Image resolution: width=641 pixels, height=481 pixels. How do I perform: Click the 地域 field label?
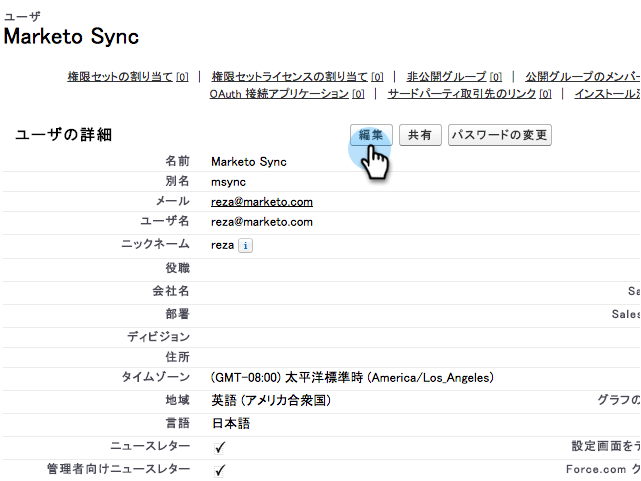coord(177,400)
